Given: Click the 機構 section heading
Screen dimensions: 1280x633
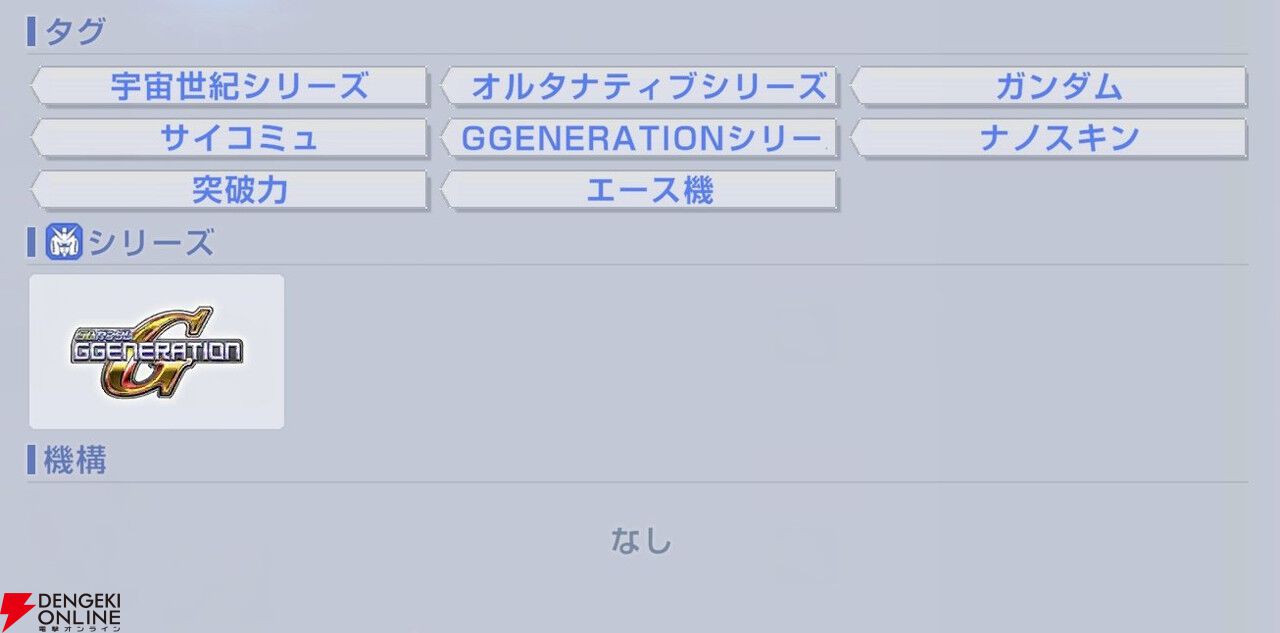Looking at the screenshot, I should point(75,460).
